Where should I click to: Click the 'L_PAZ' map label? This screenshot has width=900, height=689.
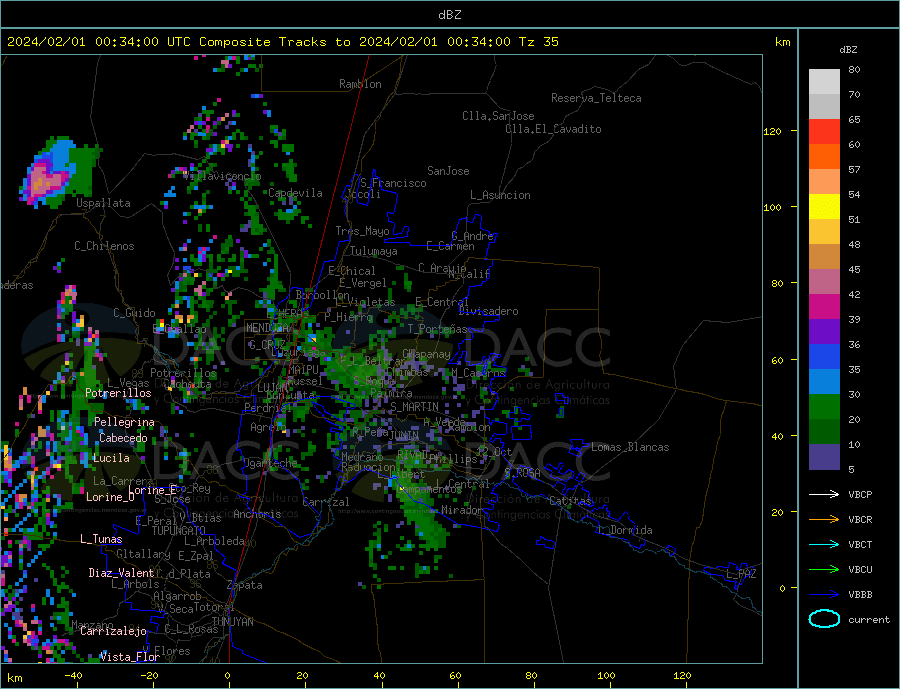pyautogui.click(x=741, y=574)
